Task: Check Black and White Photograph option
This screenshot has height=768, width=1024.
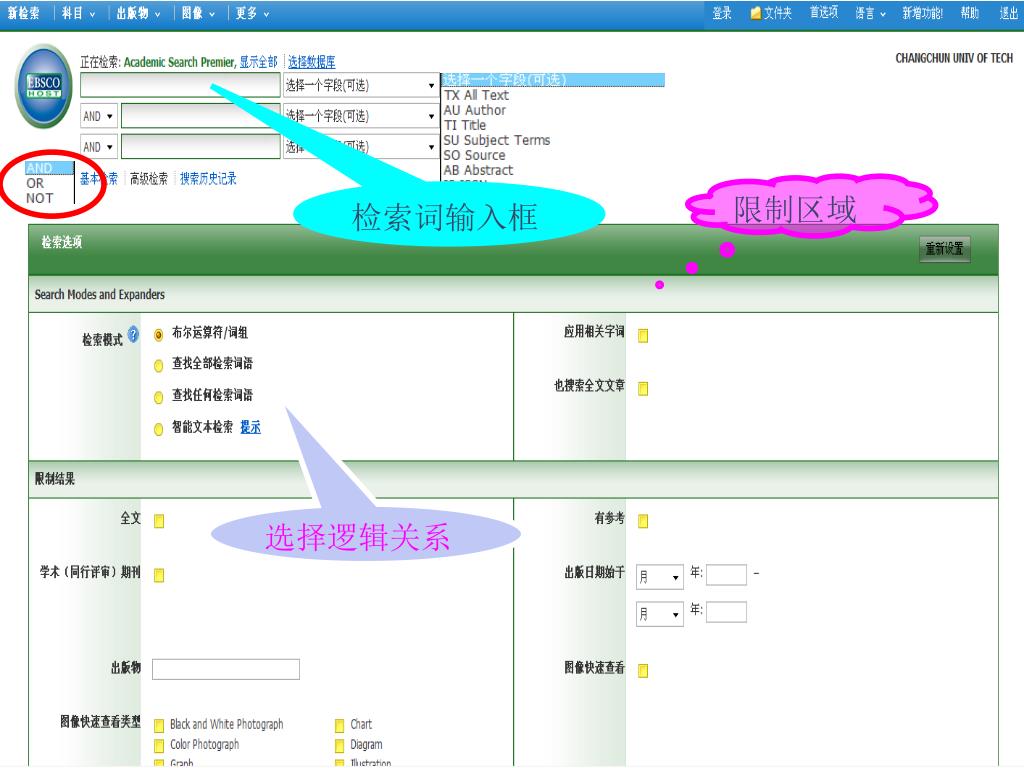Action: 159,726
